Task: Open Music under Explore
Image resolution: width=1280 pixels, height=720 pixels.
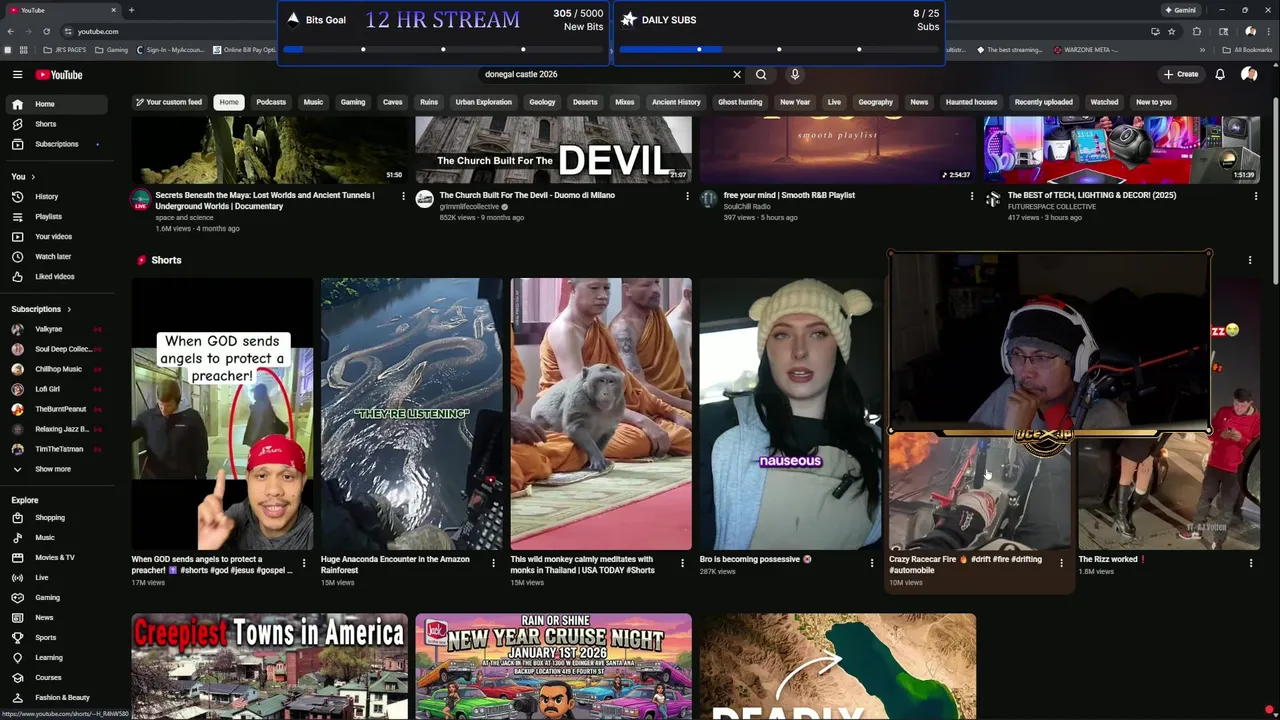Action: point(57,538)
